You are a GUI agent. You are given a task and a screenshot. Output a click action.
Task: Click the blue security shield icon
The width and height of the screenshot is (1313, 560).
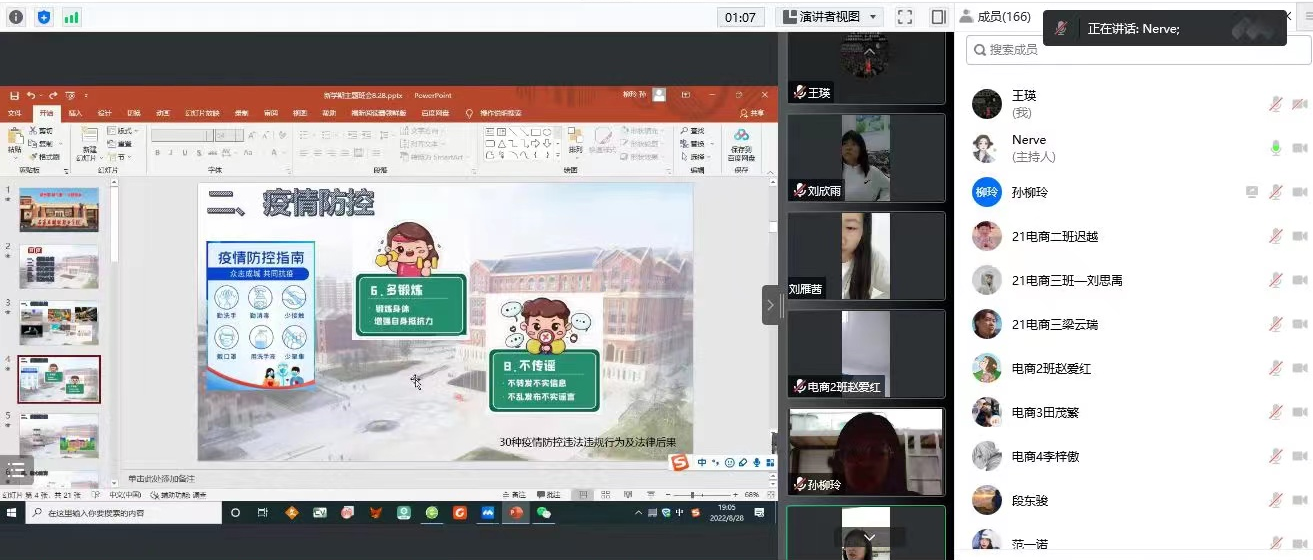pyautogui.click(x=43, y=17)
